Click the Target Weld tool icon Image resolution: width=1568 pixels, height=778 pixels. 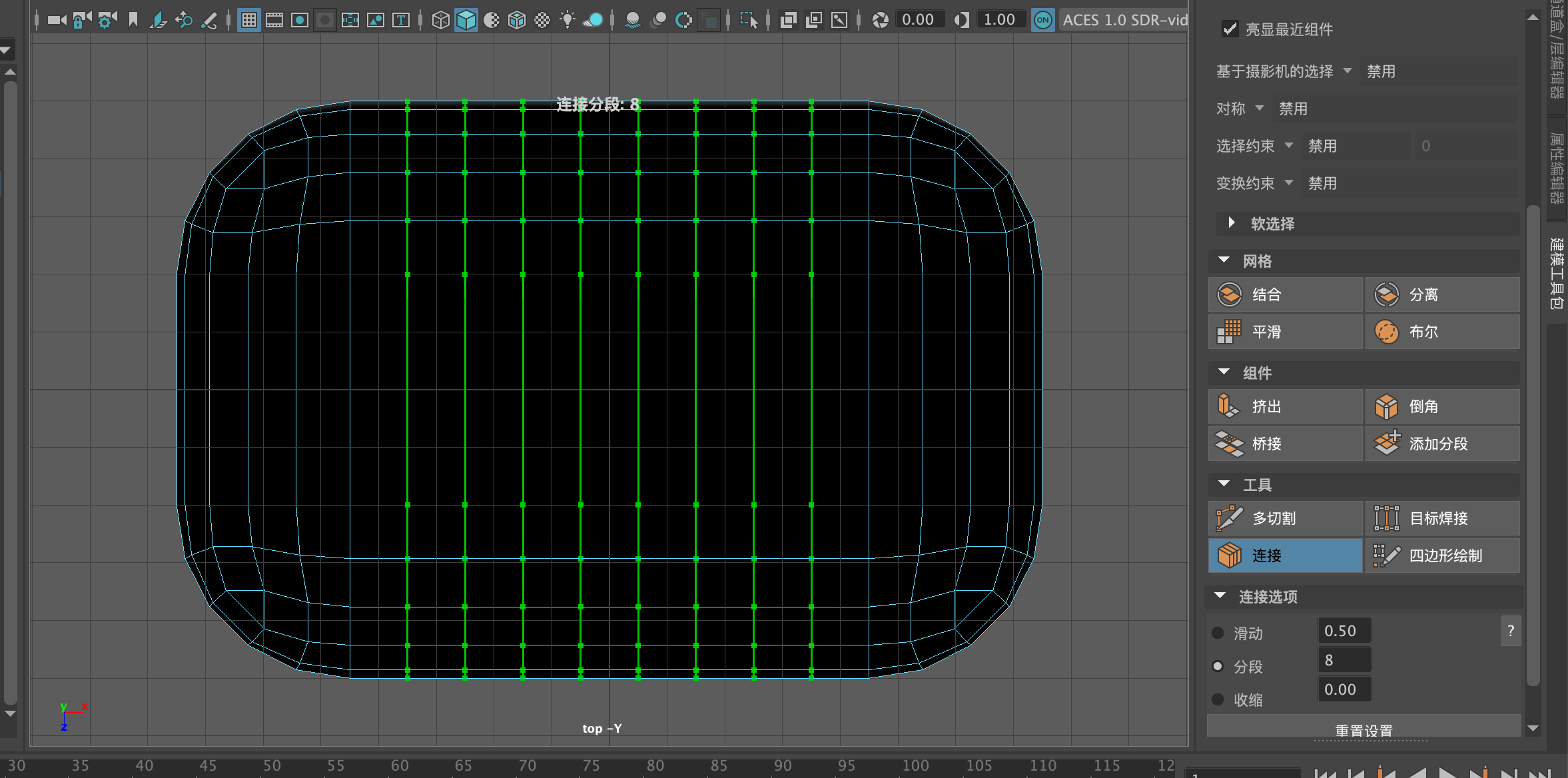click(1387, 518)
